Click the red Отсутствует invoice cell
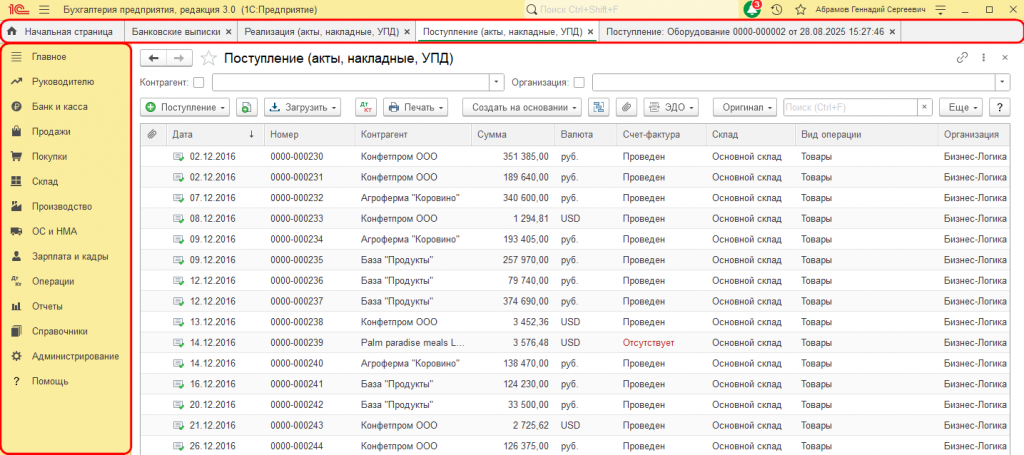1024x455 pixels. (648, 343)
